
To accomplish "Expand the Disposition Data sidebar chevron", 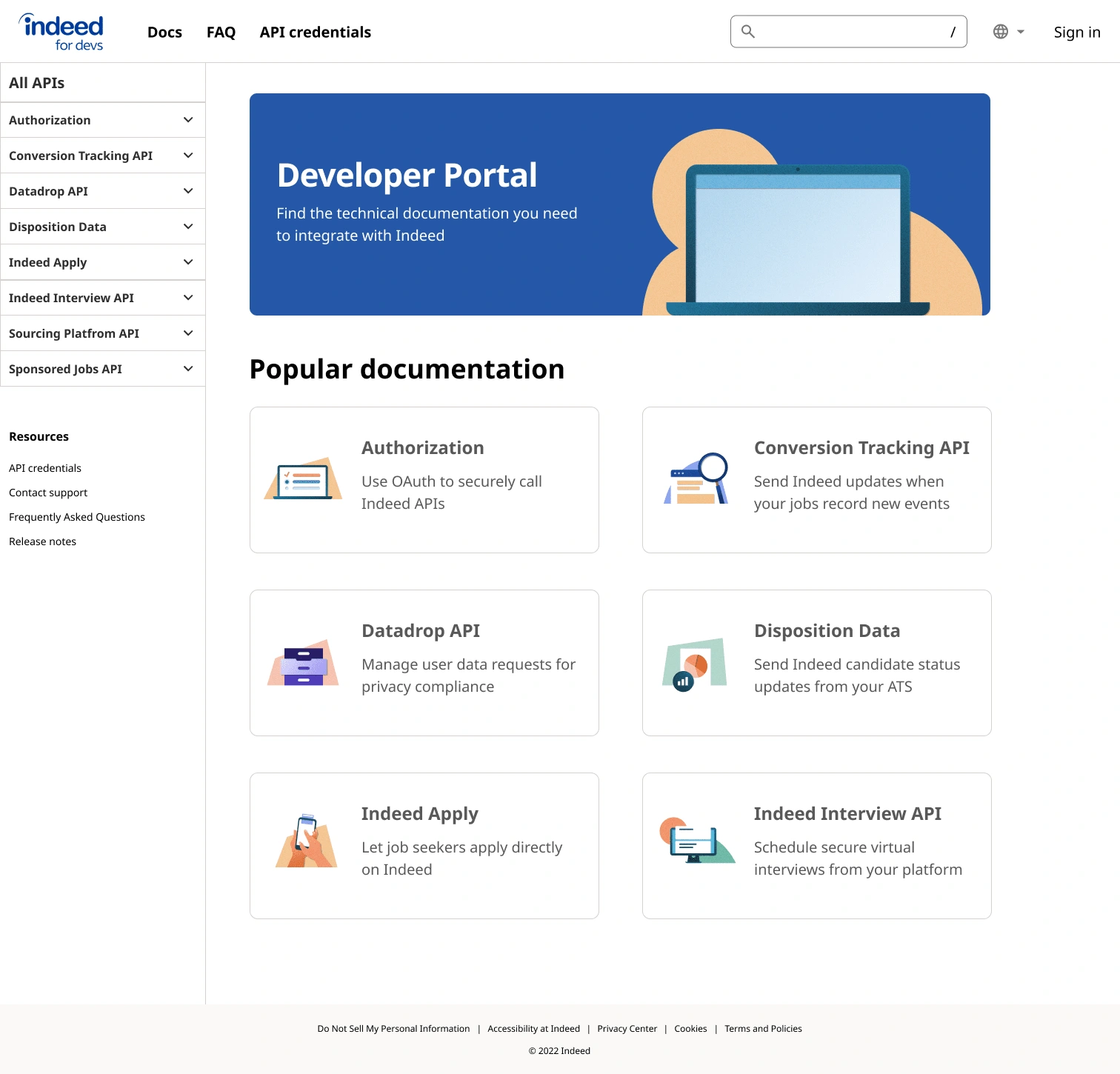I will 188,227.
